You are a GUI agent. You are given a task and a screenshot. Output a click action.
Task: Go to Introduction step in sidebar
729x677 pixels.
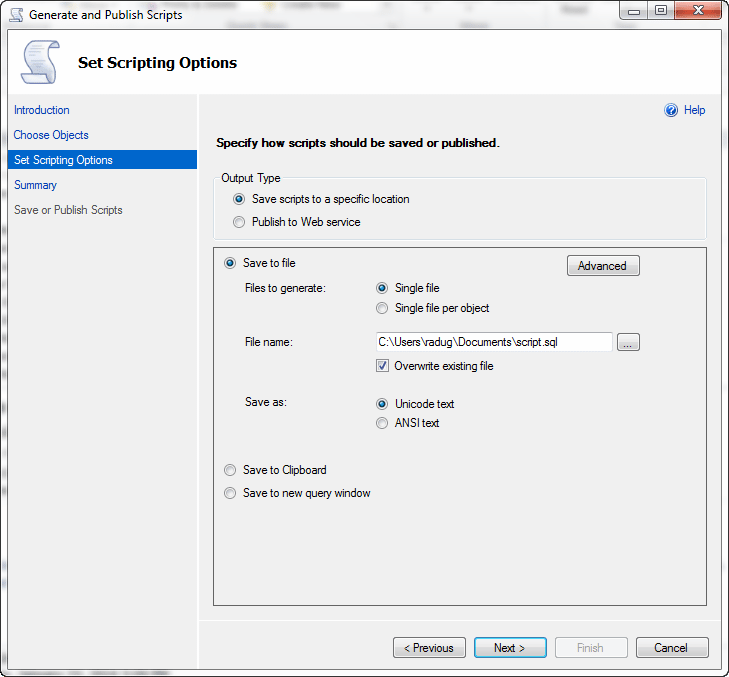click(41, 110)
